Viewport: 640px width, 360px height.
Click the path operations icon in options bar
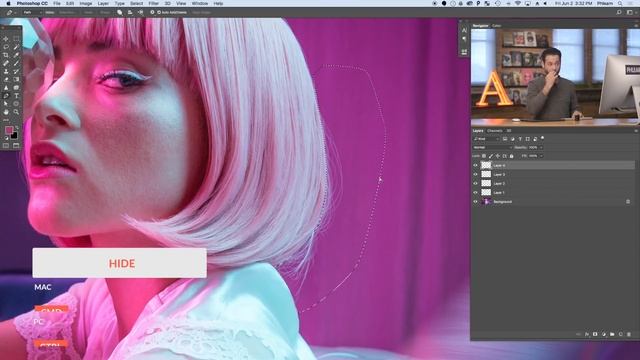(x=120, y=13)
